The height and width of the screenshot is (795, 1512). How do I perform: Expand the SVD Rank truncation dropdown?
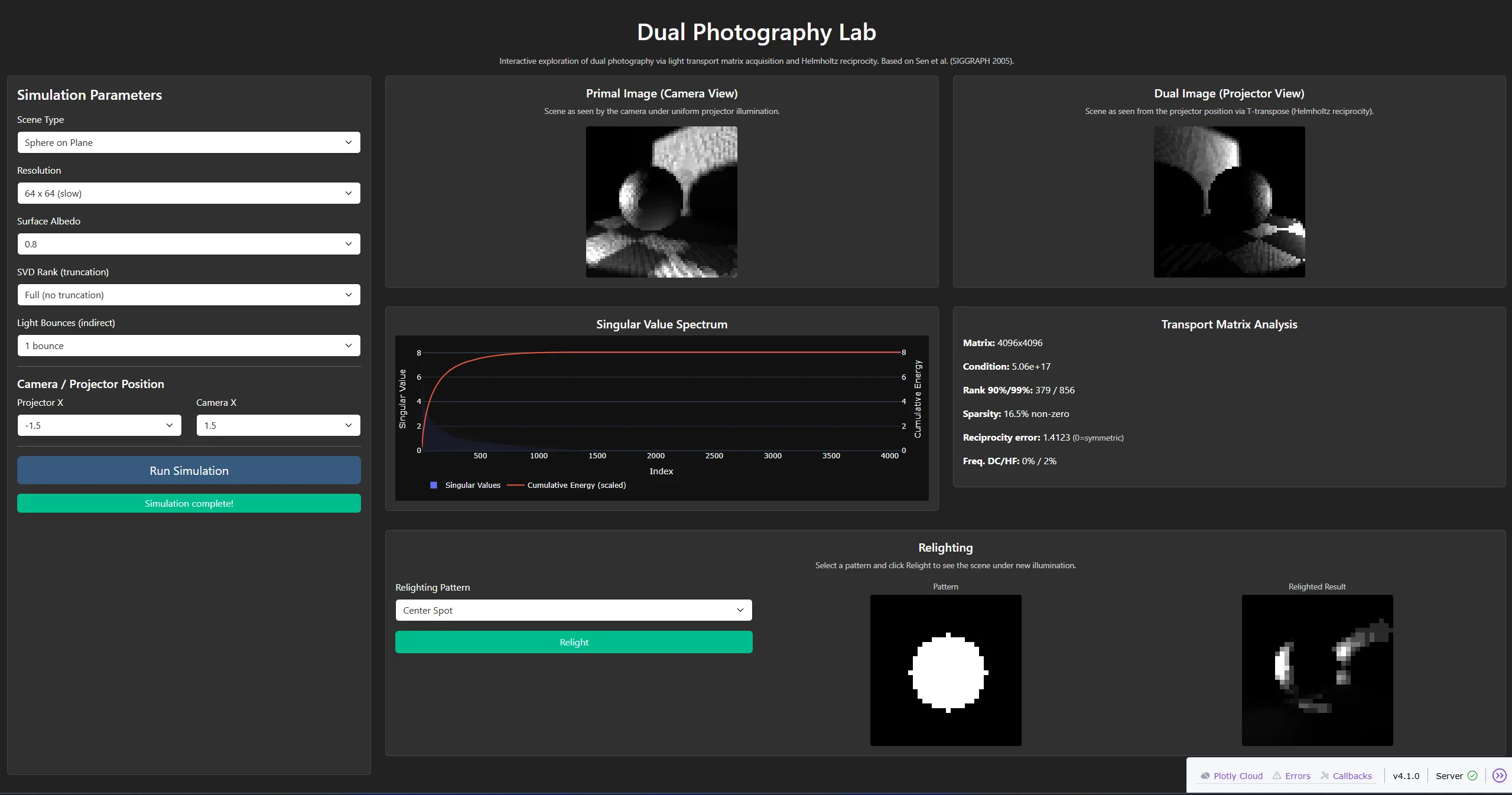[x=188, y=295]
